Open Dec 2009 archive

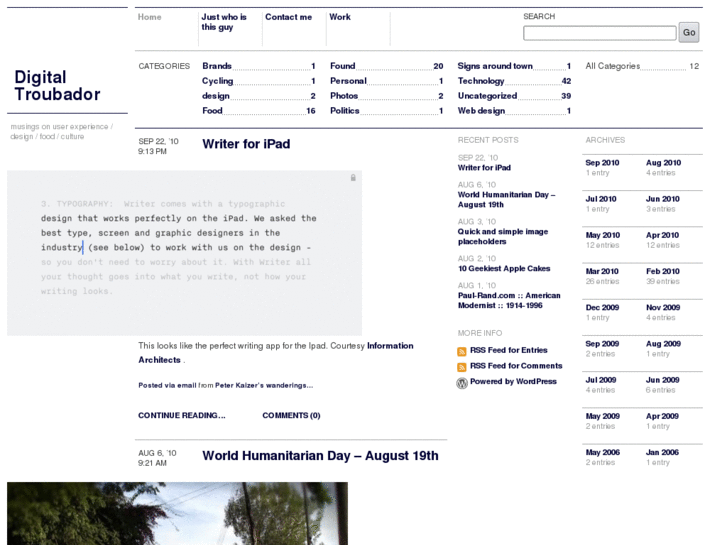602,307
